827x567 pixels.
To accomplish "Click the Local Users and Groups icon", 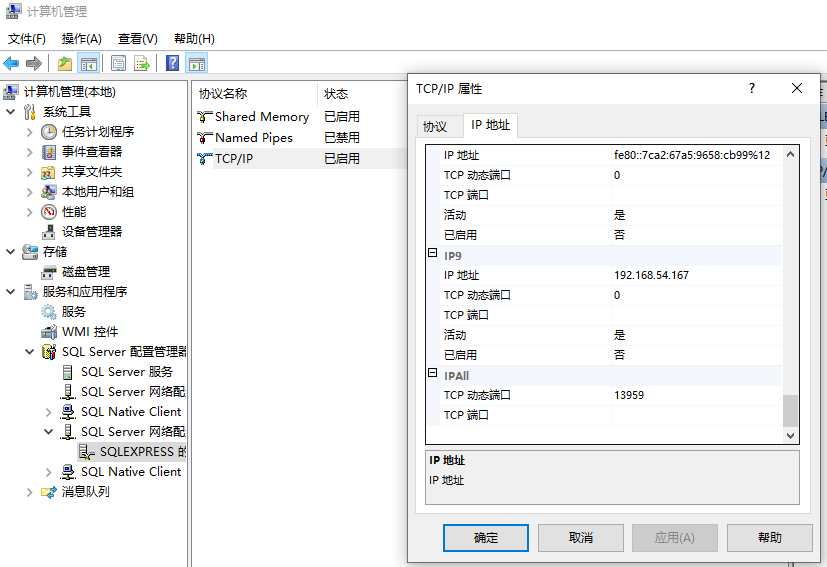I will [49, 192].
